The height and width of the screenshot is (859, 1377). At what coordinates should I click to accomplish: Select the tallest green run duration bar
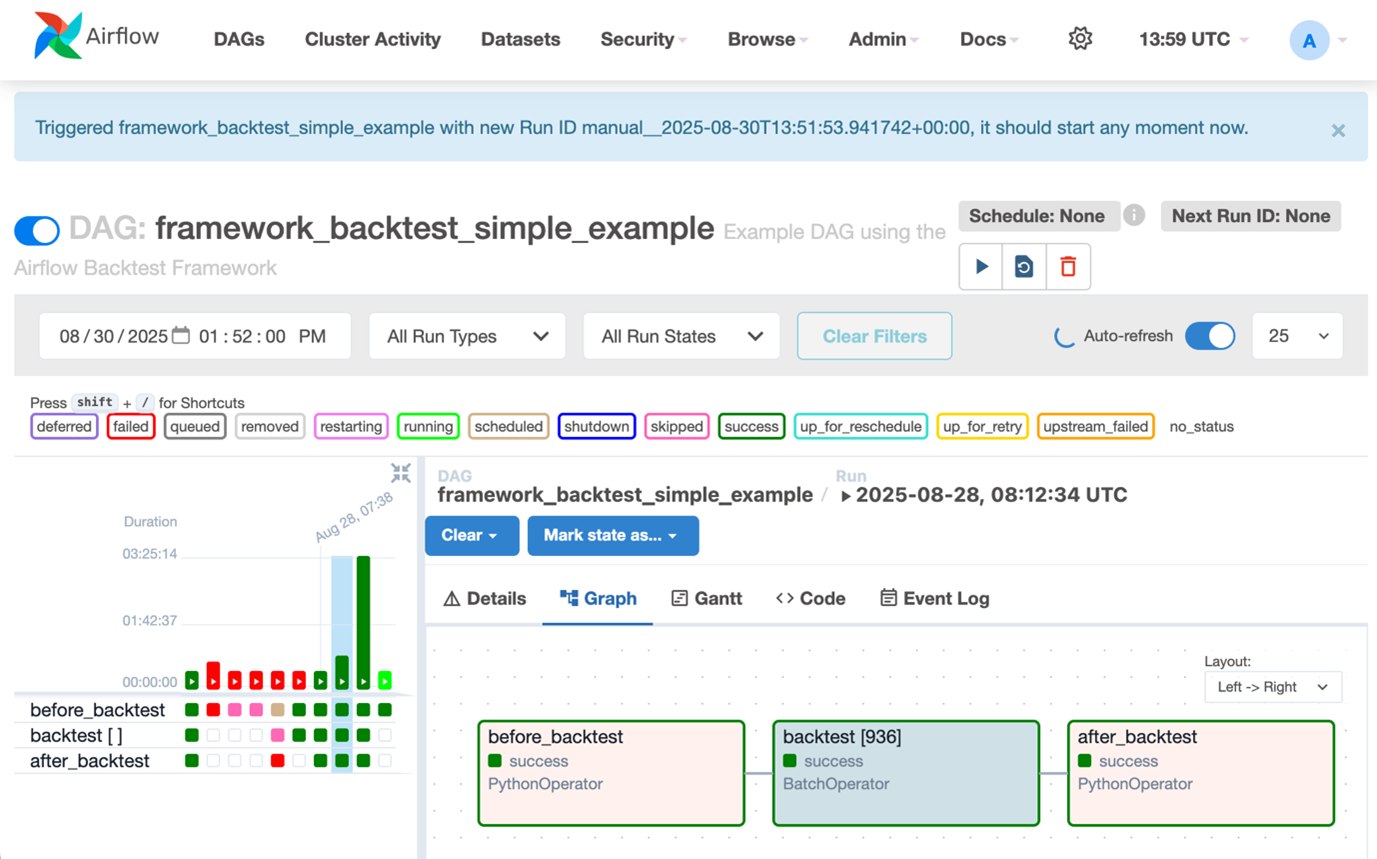(363, 623)
